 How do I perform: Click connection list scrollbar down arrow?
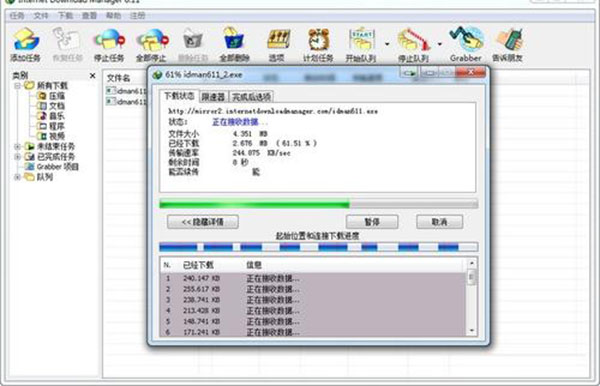pos(472,330)
